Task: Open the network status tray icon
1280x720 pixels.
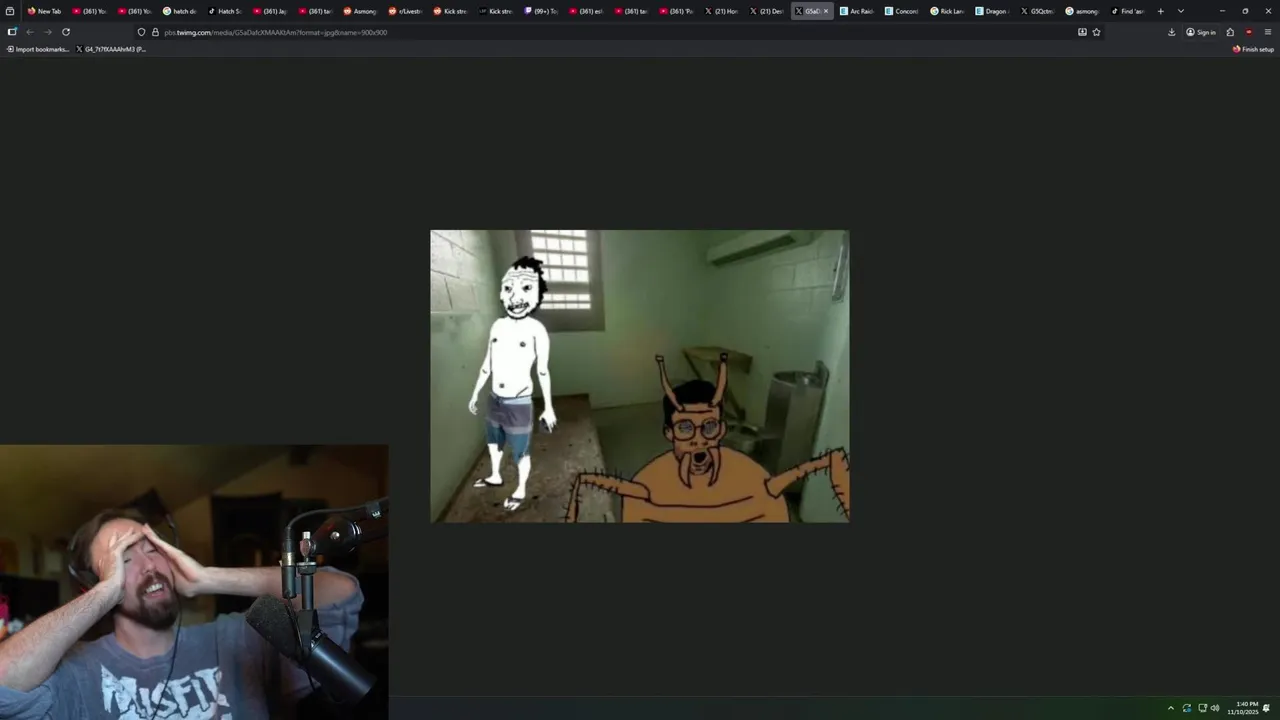Action: coord(1202,708)
